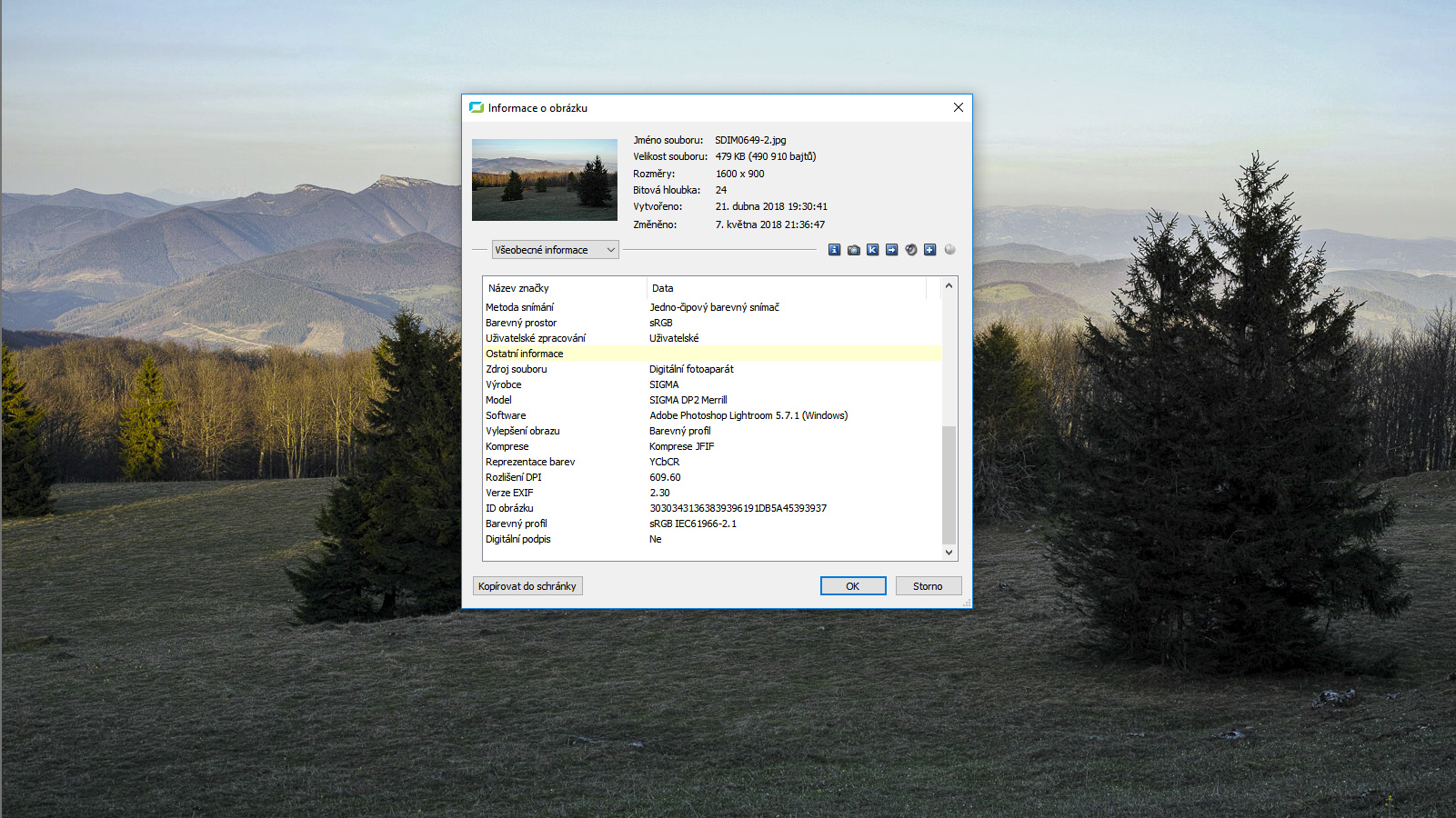Click the app icon in dialog title bar
1456x818 pixels.
[x=477, y=107]
